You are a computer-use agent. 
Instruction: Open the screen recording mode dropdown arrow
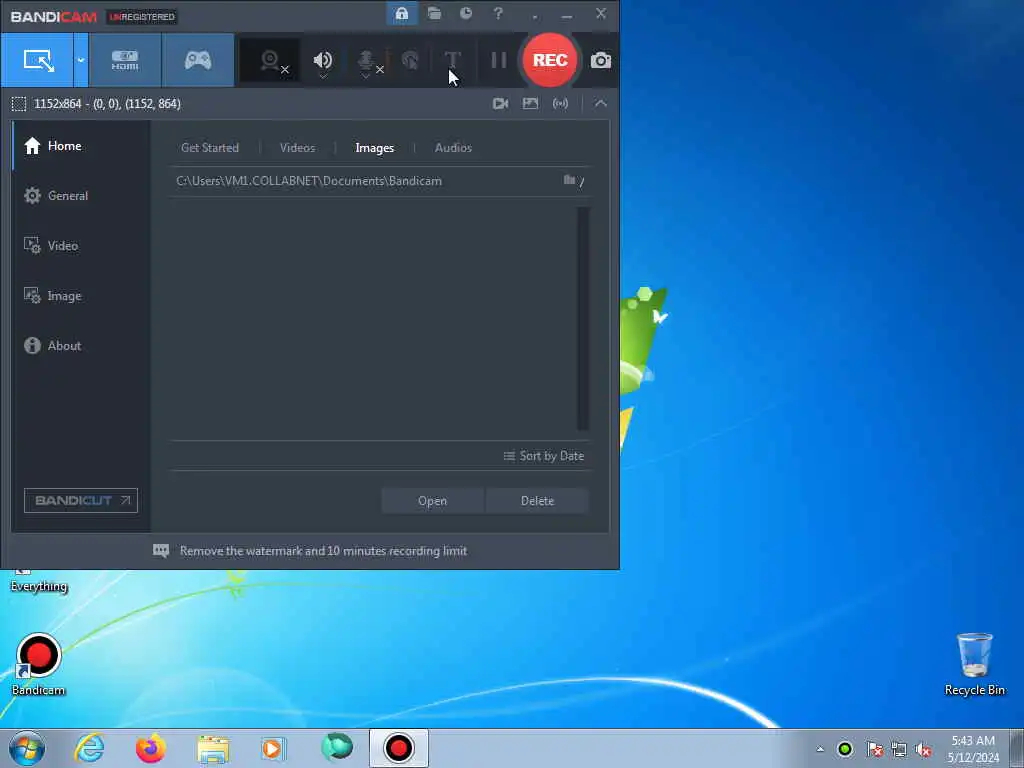click(81, 60)
